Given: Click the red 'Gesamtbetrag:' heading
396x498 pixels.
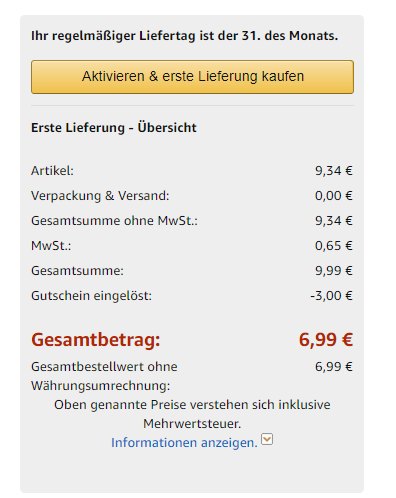Looking at the screenshot, I should pyautogui.click(x=96, y=340).
